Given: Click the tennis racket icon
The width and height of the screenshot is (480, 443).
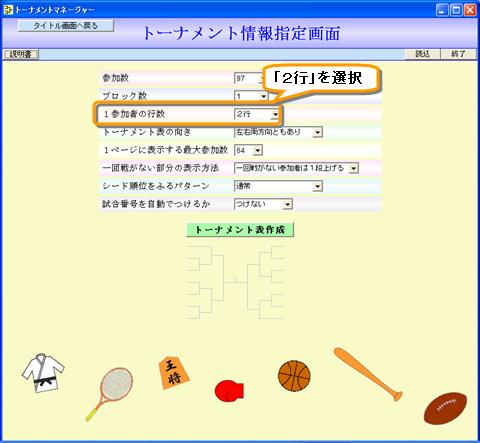Looking at the screenshot, I should (109, 394).
